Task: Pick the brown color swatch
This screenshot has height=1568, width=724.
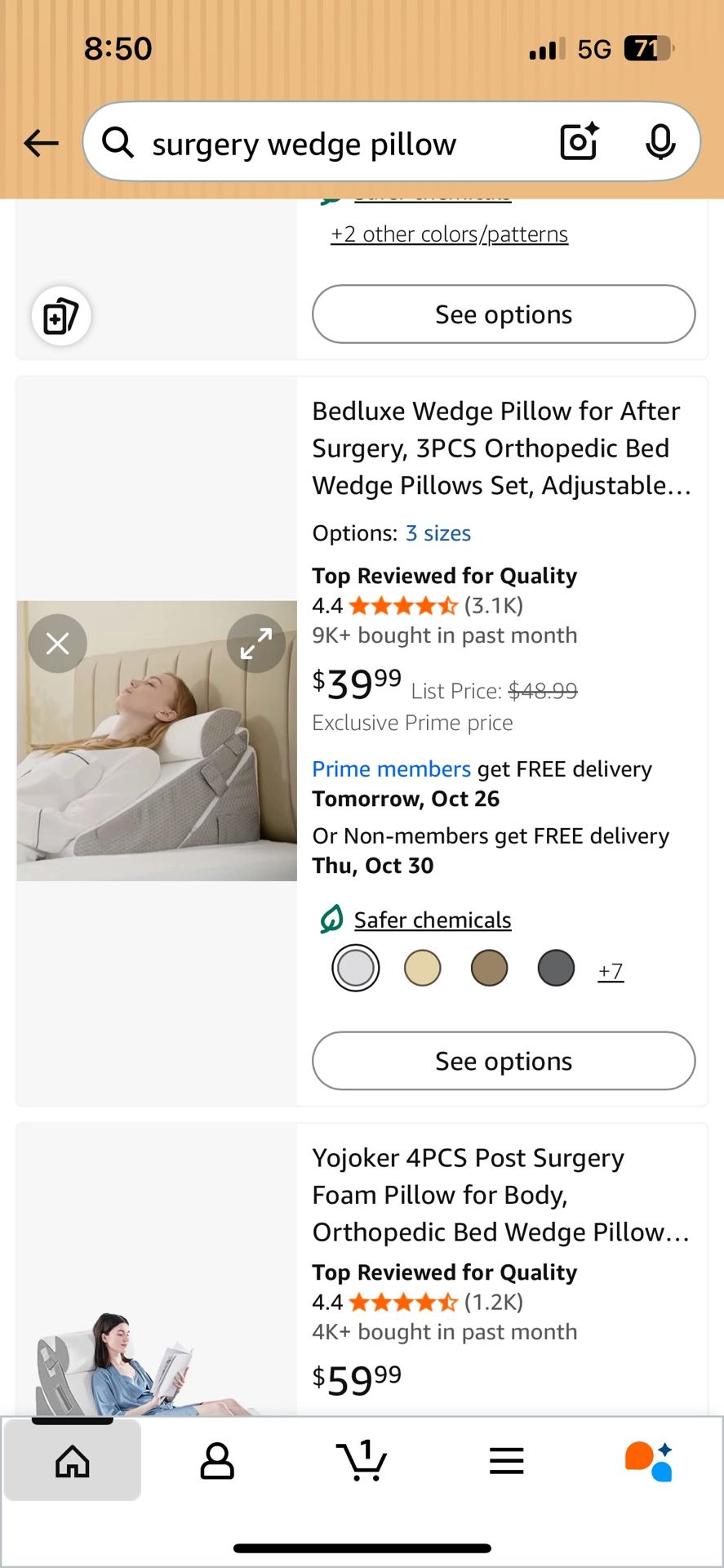Action: [x=490, y=969]
